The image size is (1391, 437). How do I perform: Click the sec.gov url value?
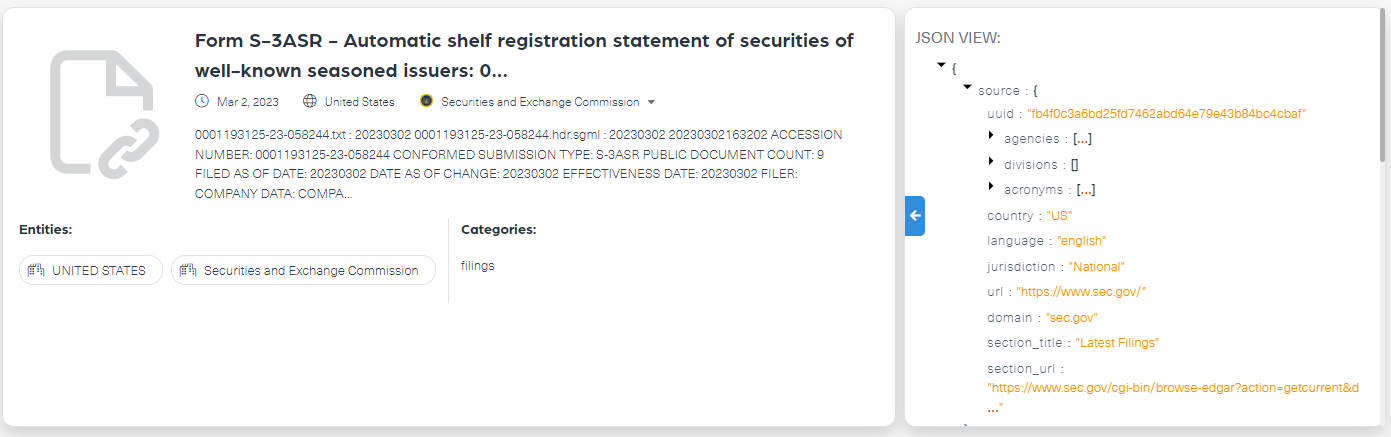[x=1081, y=292]
